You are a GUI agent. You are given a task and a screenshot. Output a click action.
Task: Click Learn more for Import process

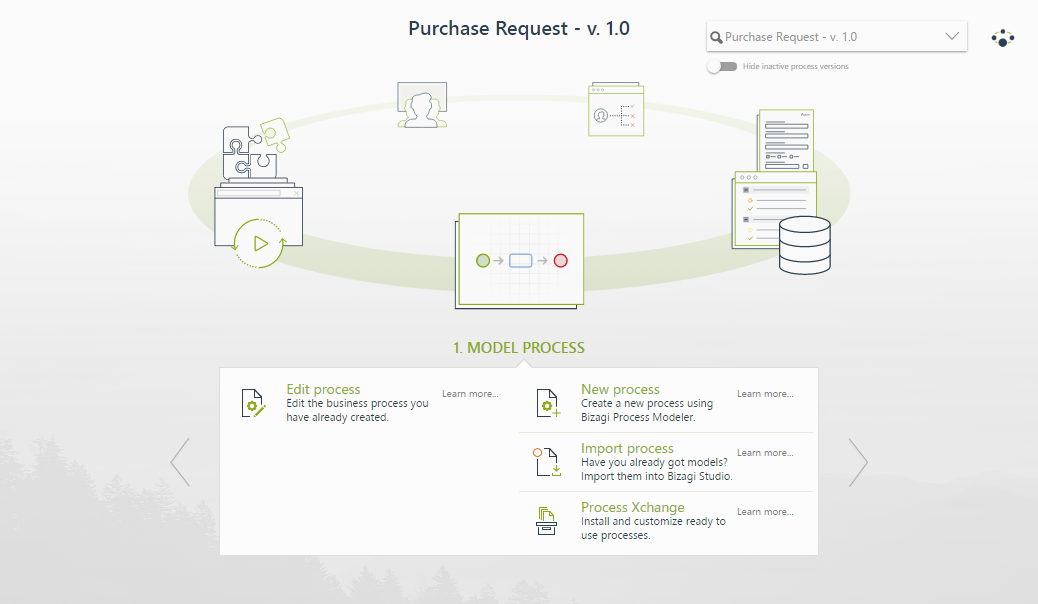(765, 452)
